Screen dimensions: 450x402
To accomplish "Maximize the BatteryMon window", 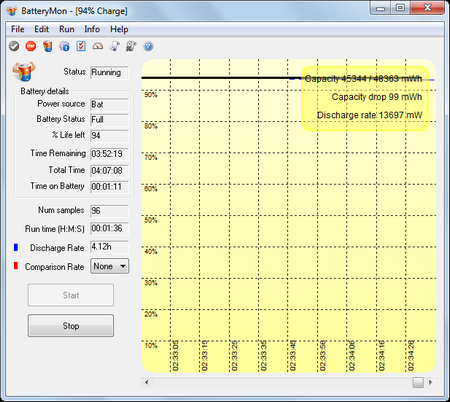I will tap(400, 8).
